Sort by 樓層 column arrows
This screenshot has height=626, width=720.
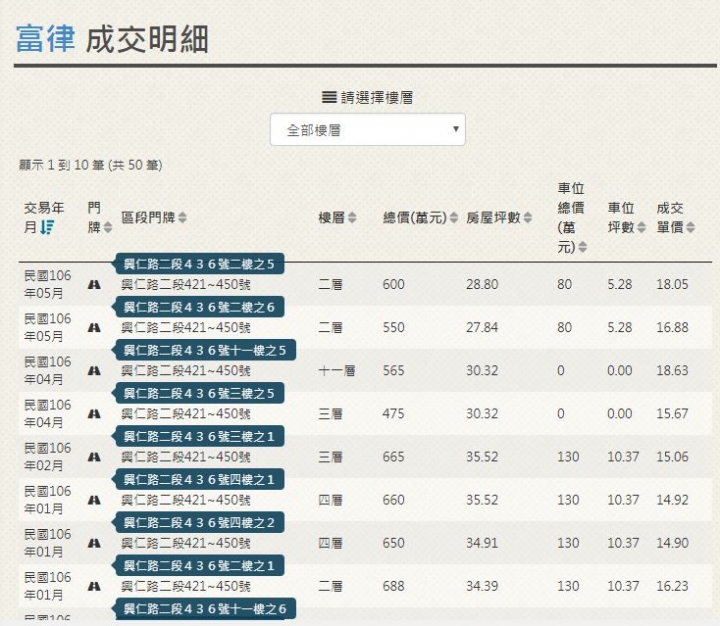(x=352, y=218)
